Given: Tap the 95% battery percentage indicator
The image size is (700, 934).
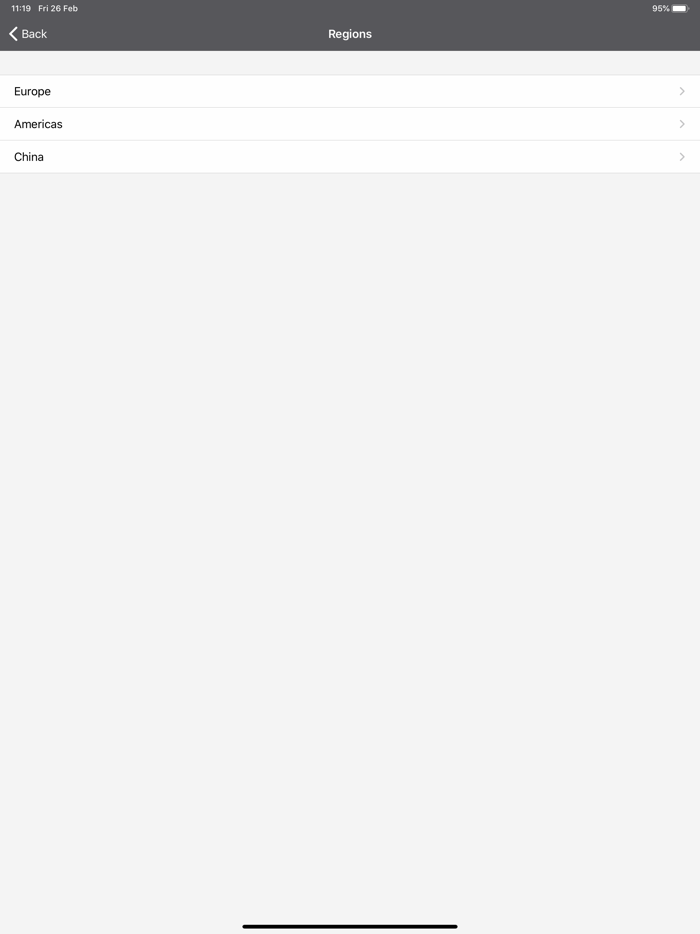Looking at the screenshot, I should click(660, 8).
